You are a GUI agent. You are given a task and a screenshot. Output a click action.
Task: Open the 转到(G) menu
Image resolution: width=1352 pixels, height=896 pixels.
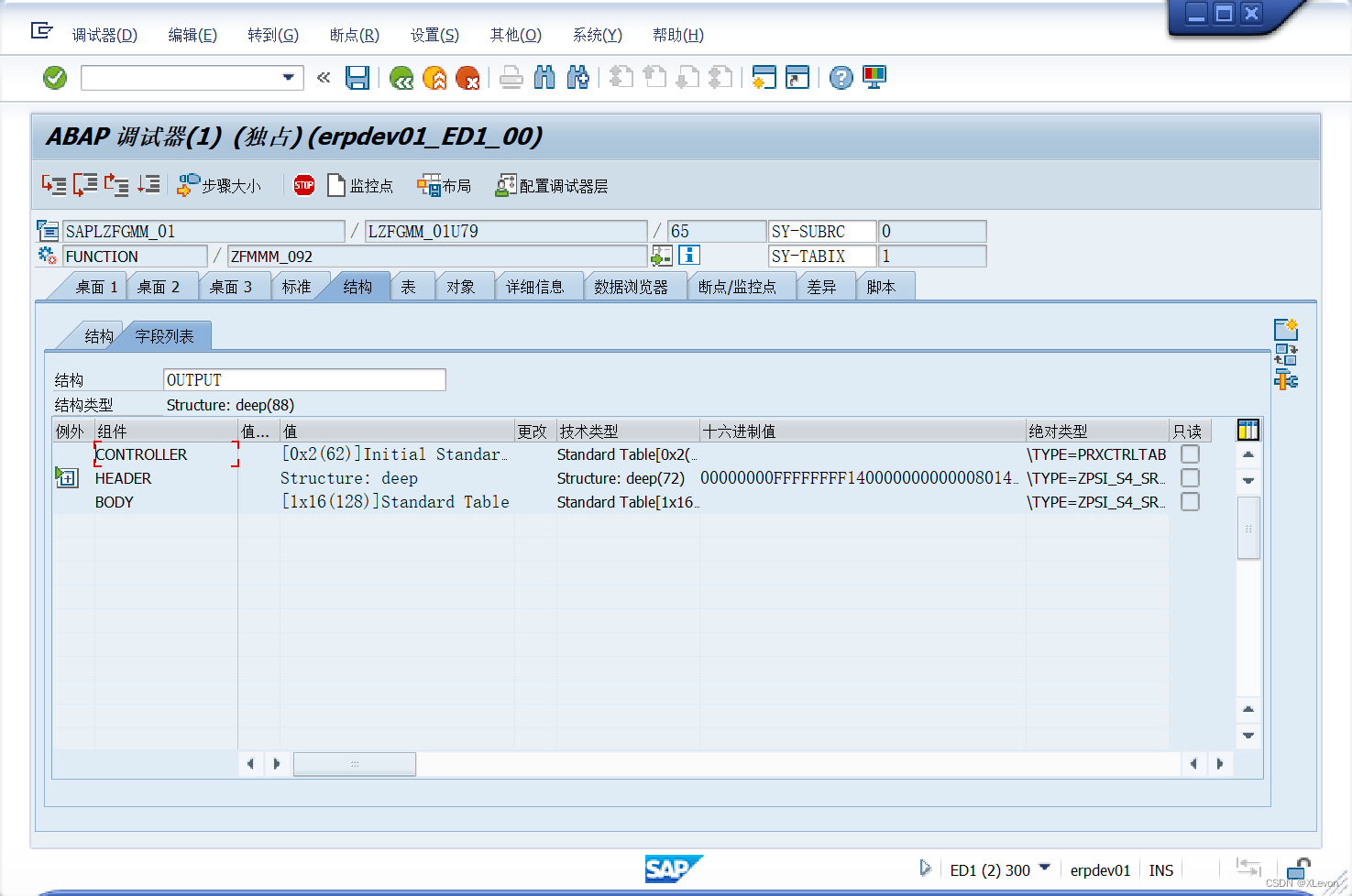[x=273, y=35]
